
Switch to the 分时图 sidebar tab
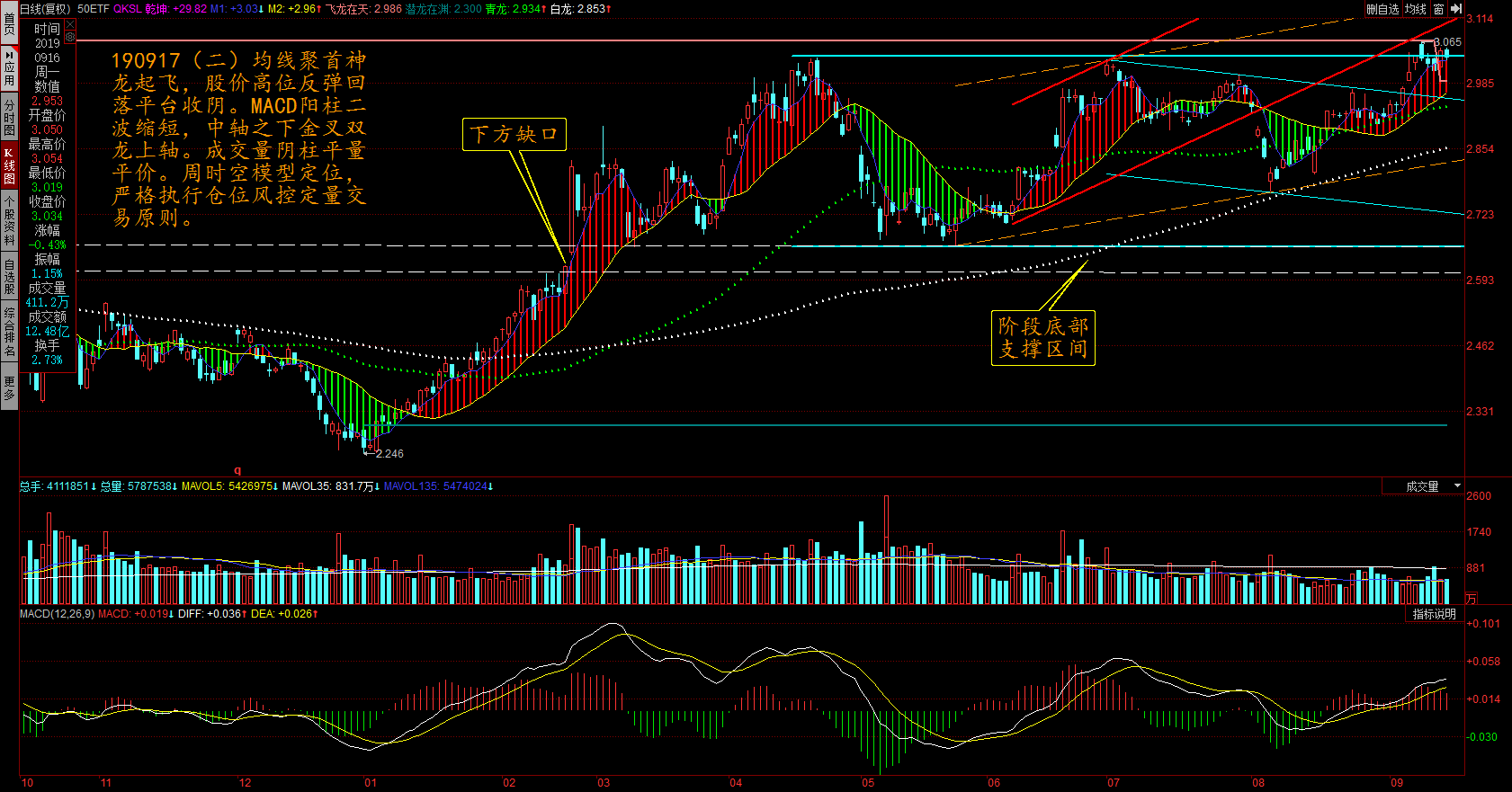(9, 117)
